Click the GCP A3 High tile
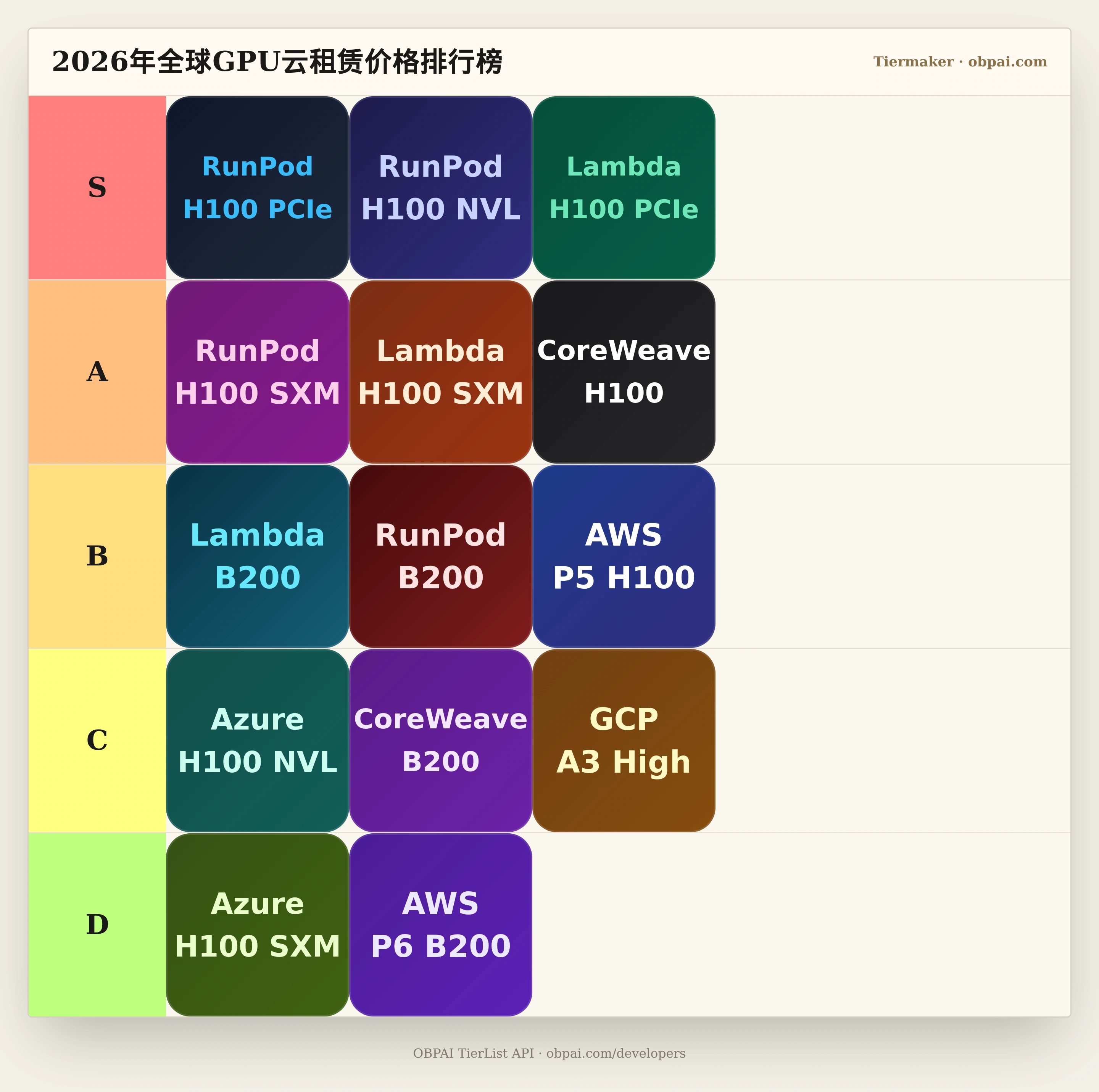 pyautogui.click(x=624, y=741)
